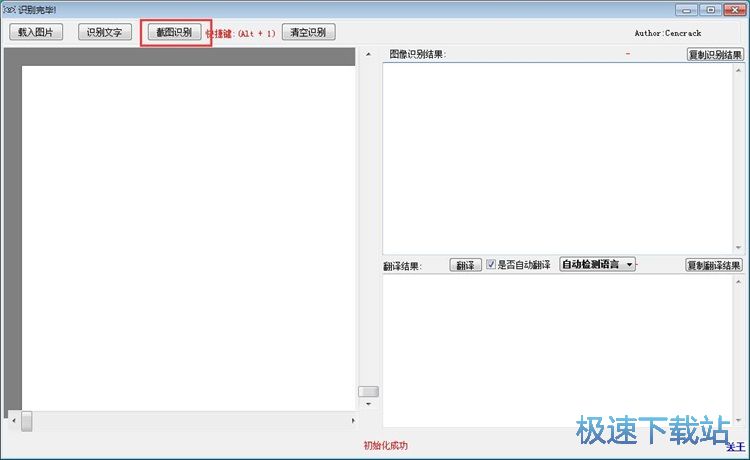
Task: Click the image preview canvas area
Action: click(x=188, y=238)
